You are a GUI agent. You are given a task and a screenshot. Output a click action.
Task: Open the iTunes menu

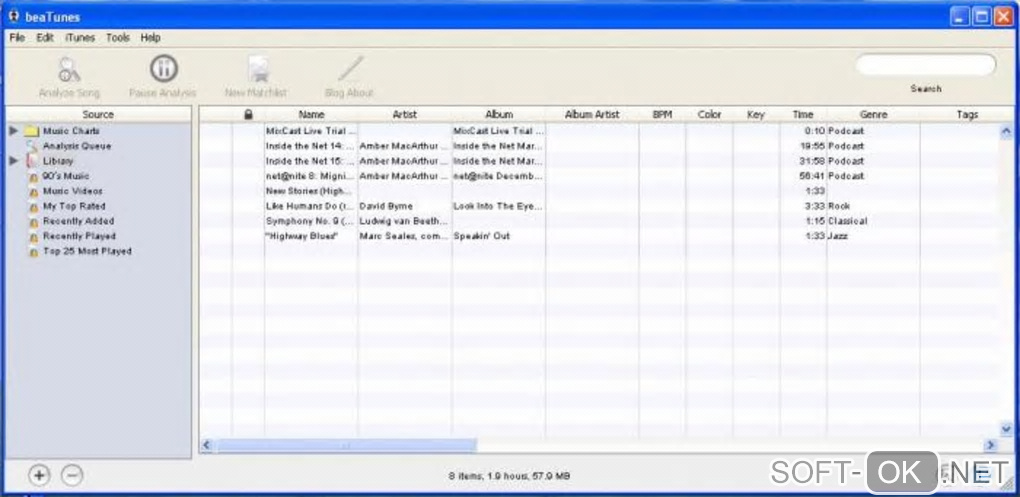[x=80, y=38]
